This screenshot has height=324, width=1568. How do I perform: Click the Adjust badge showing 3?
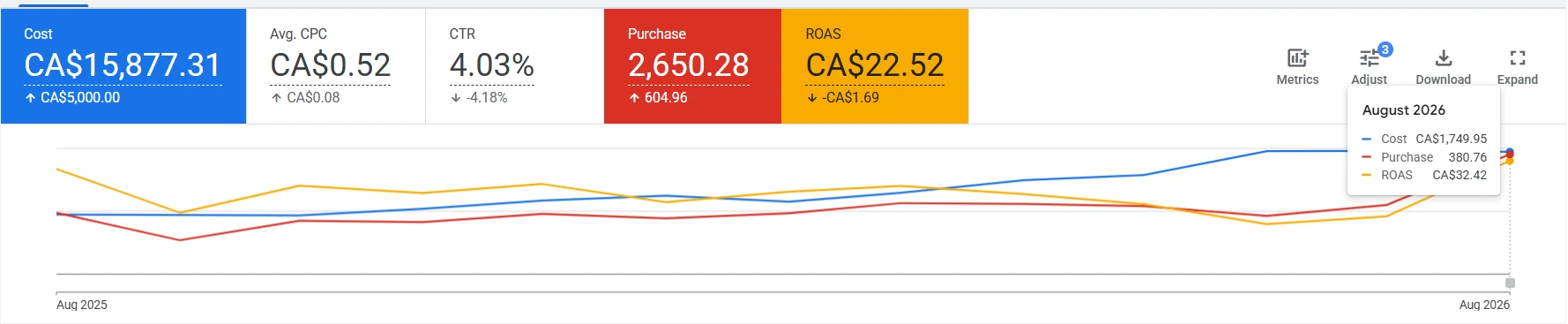tap(1385, 49)
